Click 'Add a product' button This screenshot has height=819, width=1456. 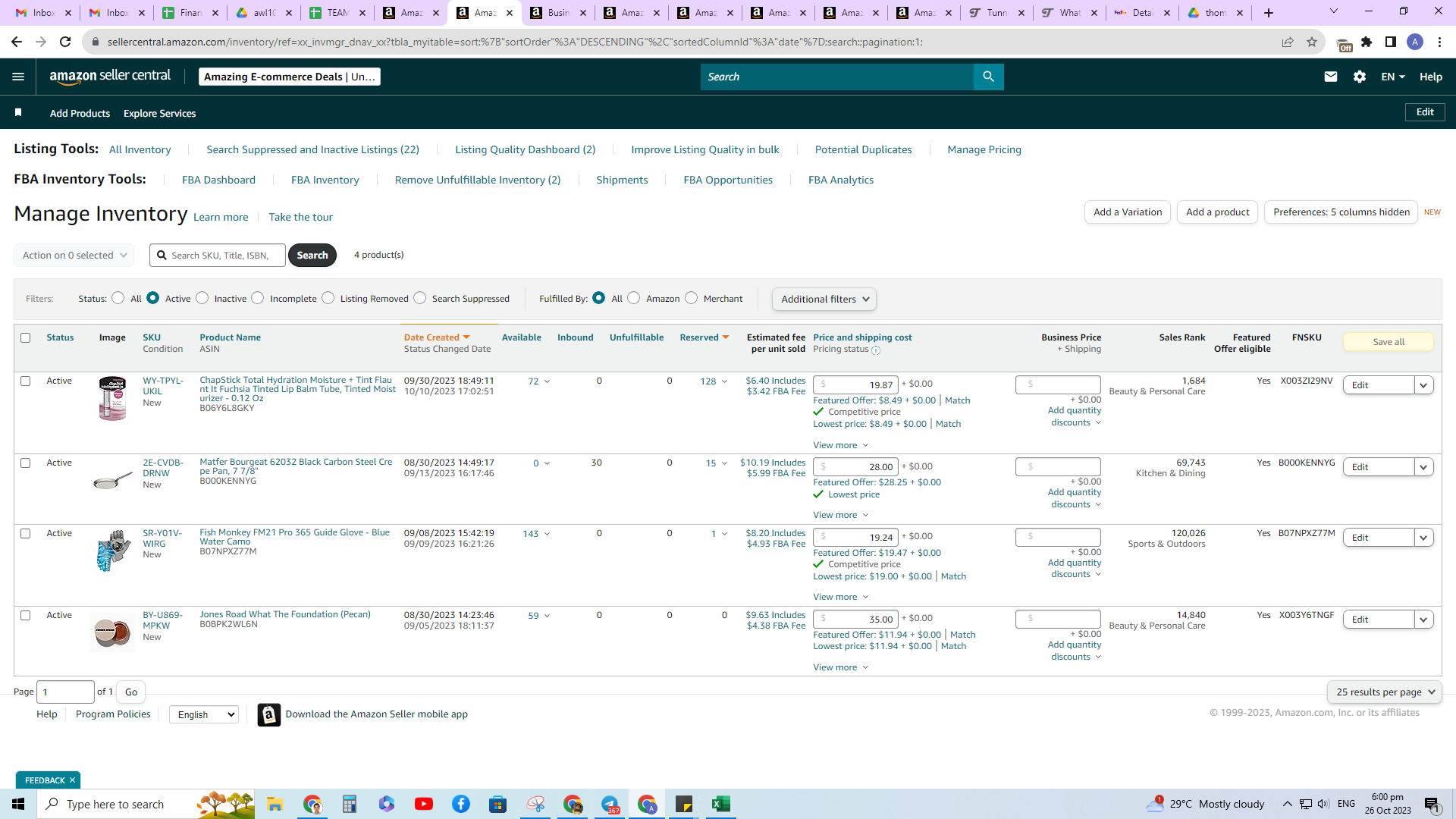click(1218, 212)
